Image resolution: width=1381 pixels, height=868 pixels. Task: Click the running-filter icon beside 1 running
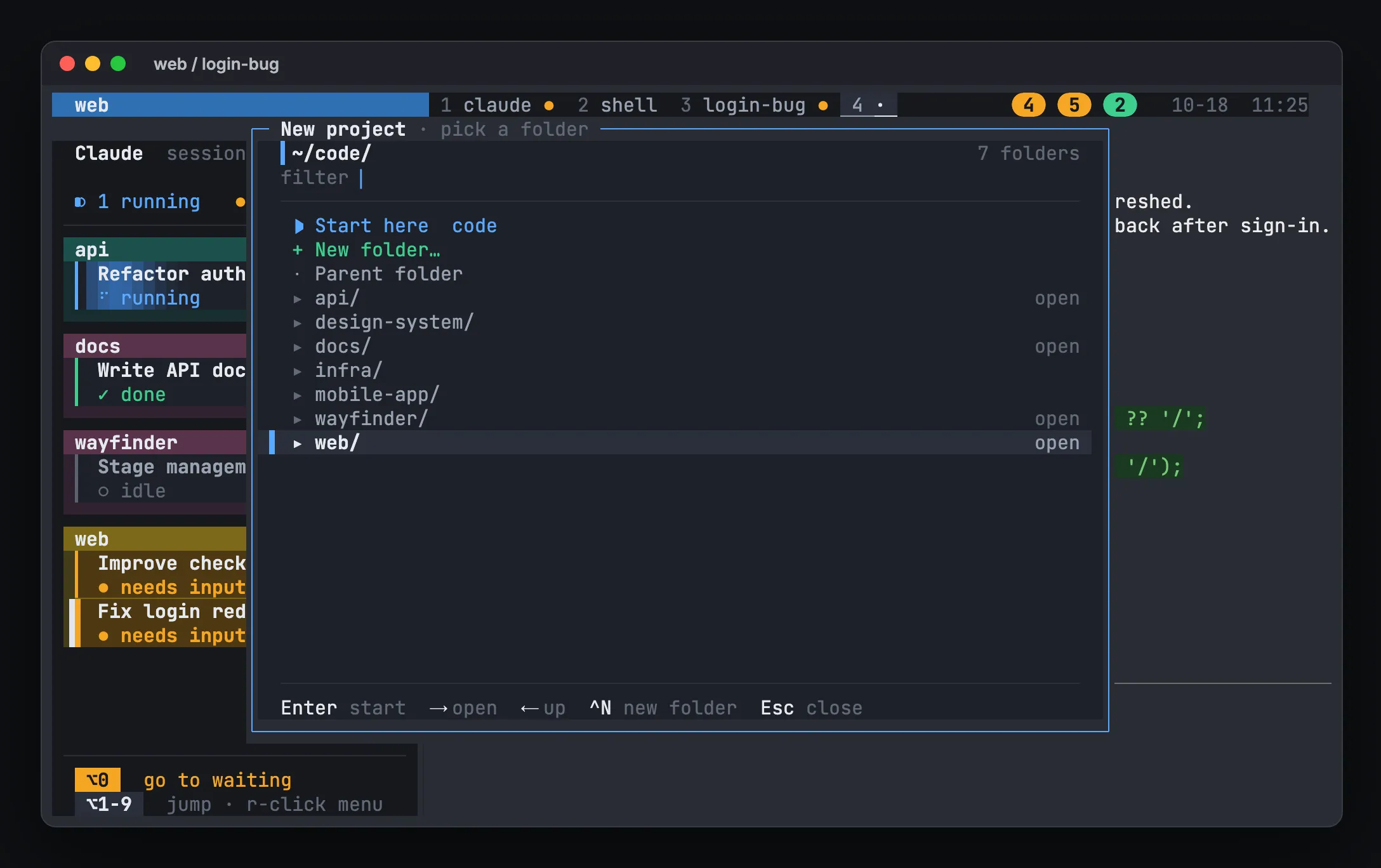point(80,202)
